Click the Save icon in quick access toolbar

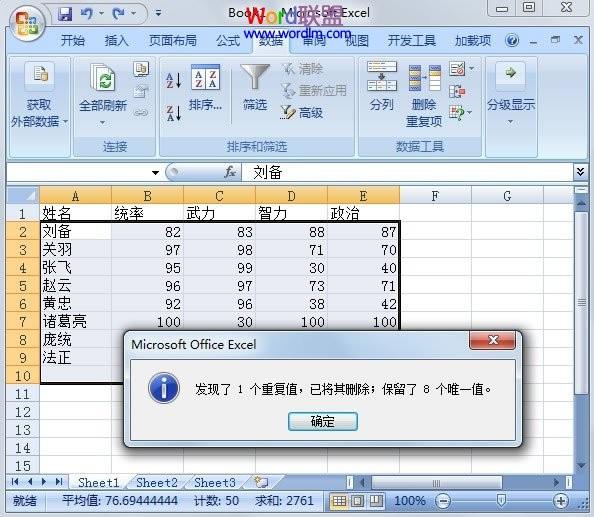tap(65, 14)
